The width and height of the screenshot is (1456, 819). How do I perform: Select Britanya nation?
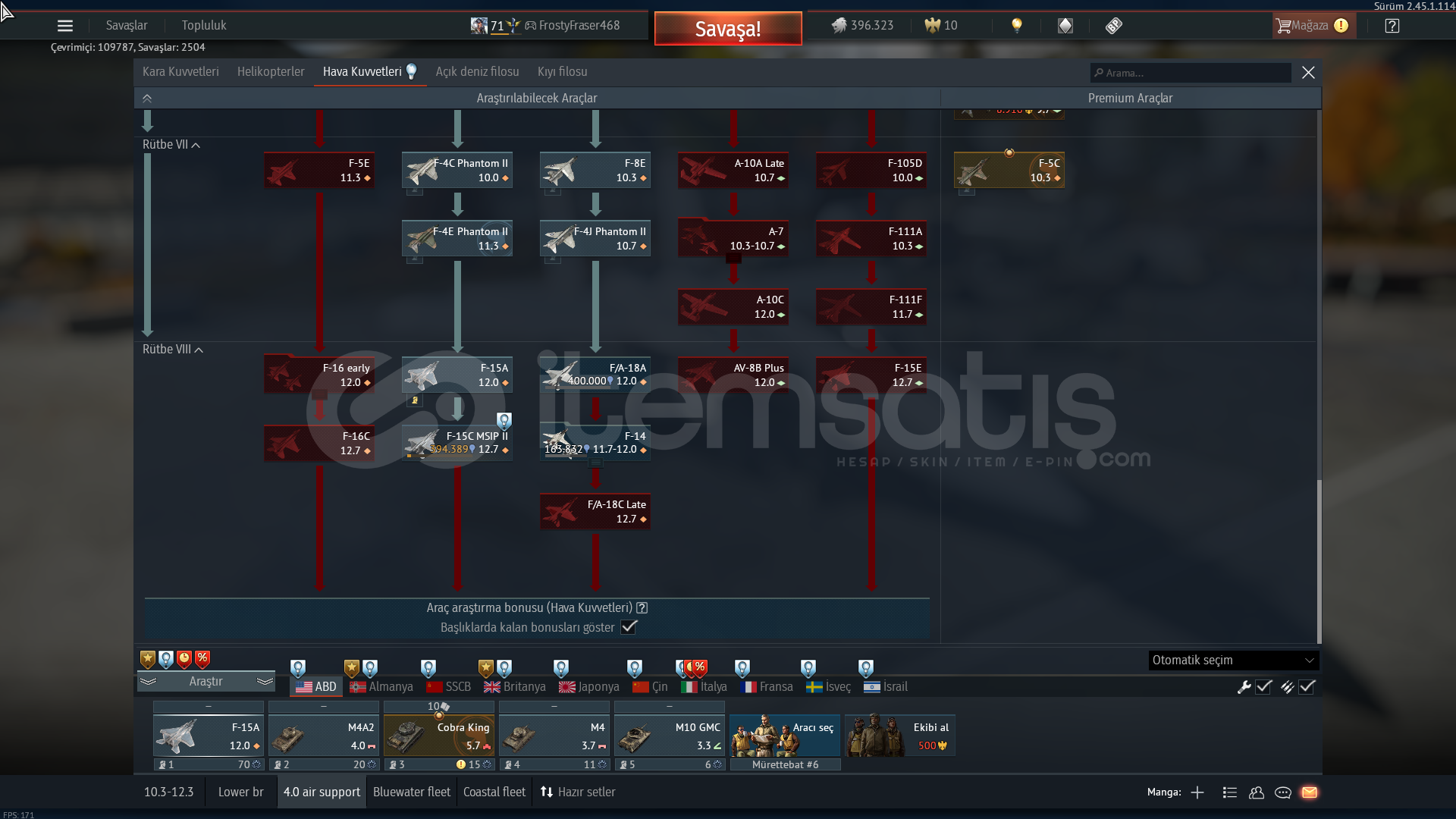click(515, 686)
